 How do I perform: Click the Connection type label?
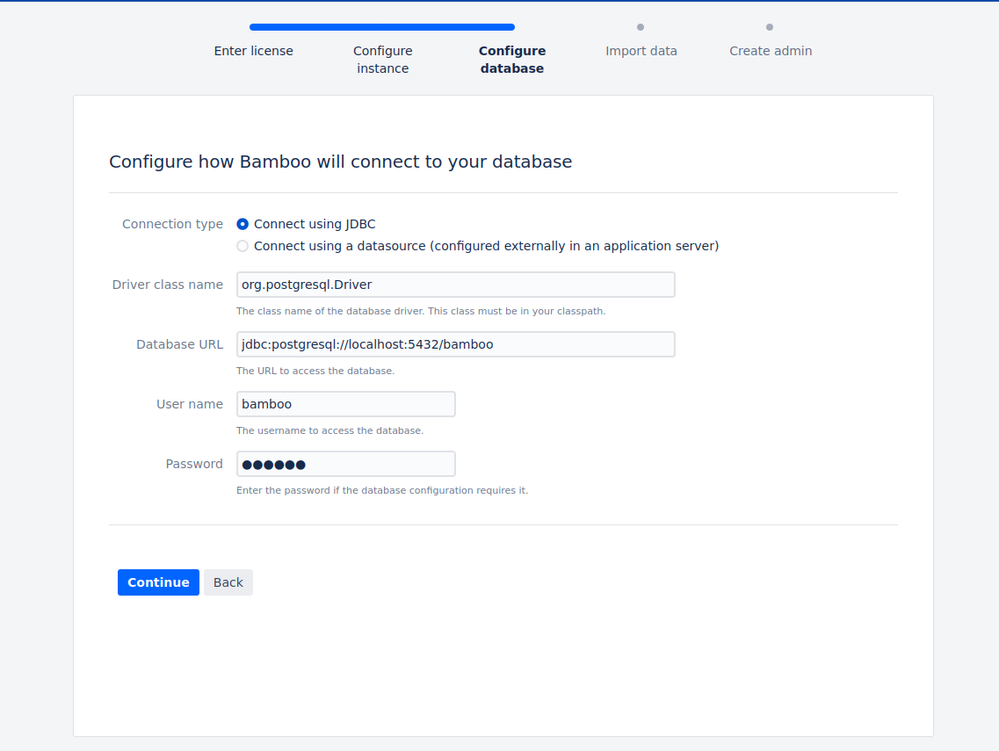(x=173, y=224)
